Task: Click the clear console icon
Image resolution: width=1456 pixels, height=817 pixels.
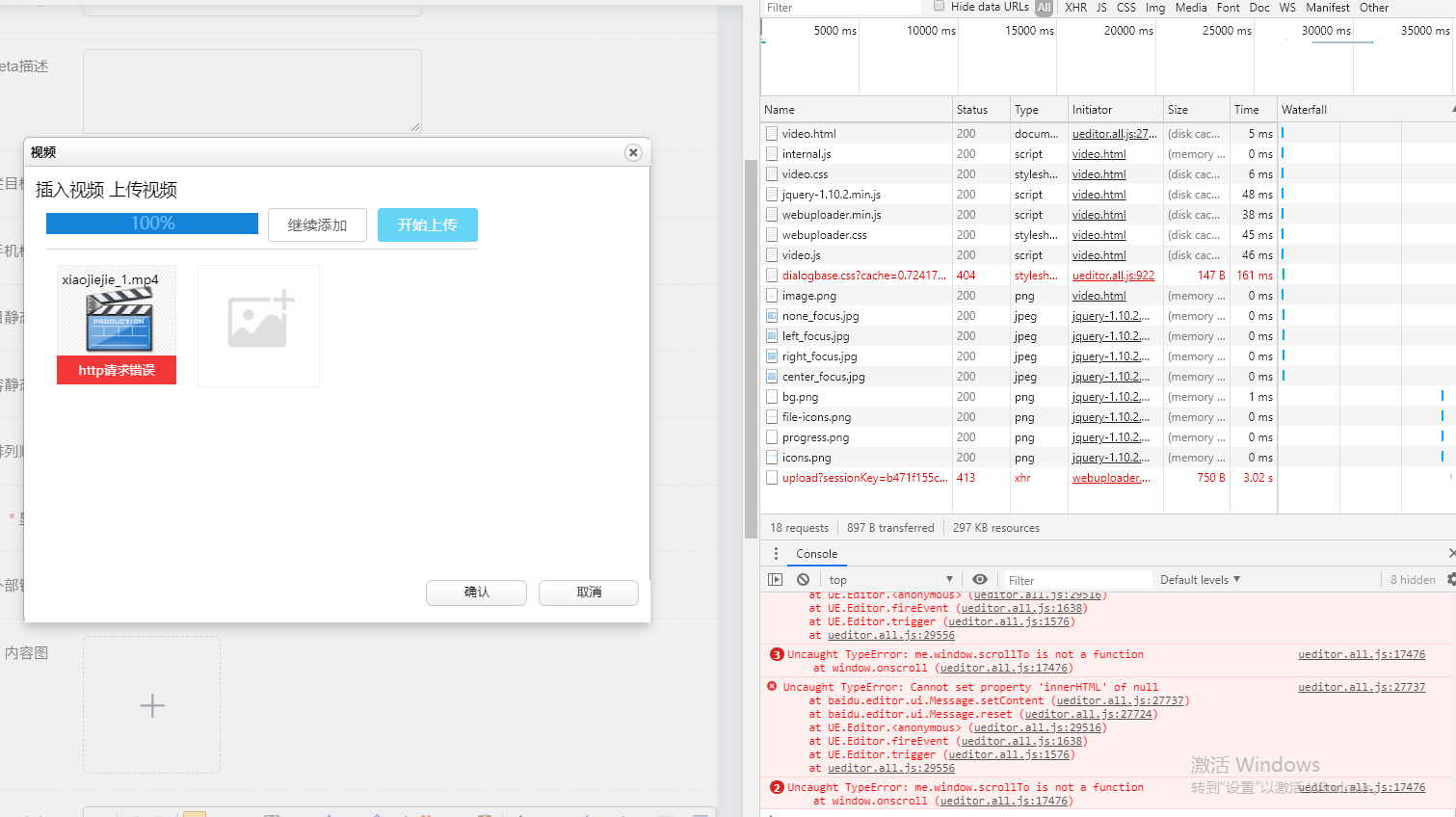Action: pos(803,579)
